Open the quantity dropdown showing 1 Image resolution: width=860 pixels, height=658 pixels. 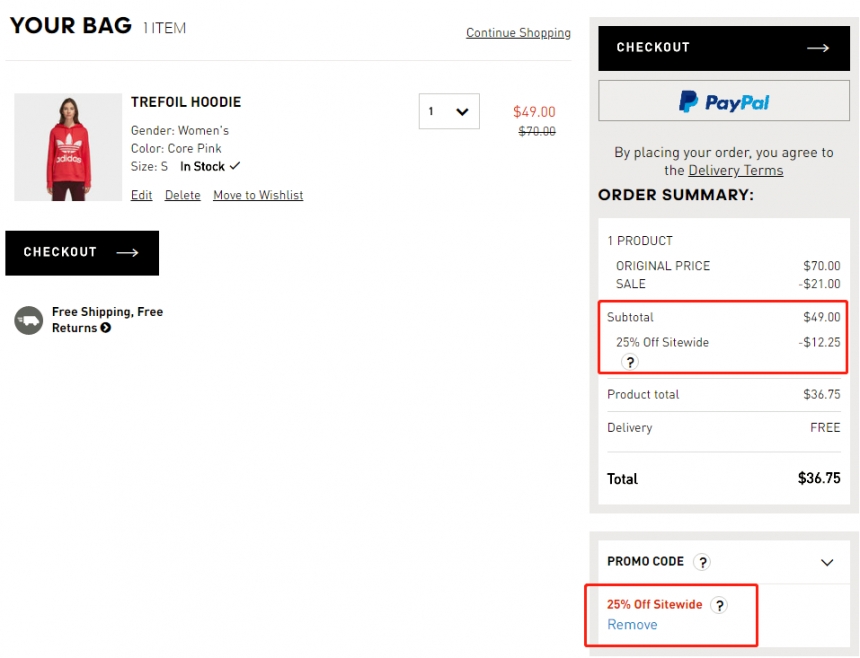click(449, 111)
